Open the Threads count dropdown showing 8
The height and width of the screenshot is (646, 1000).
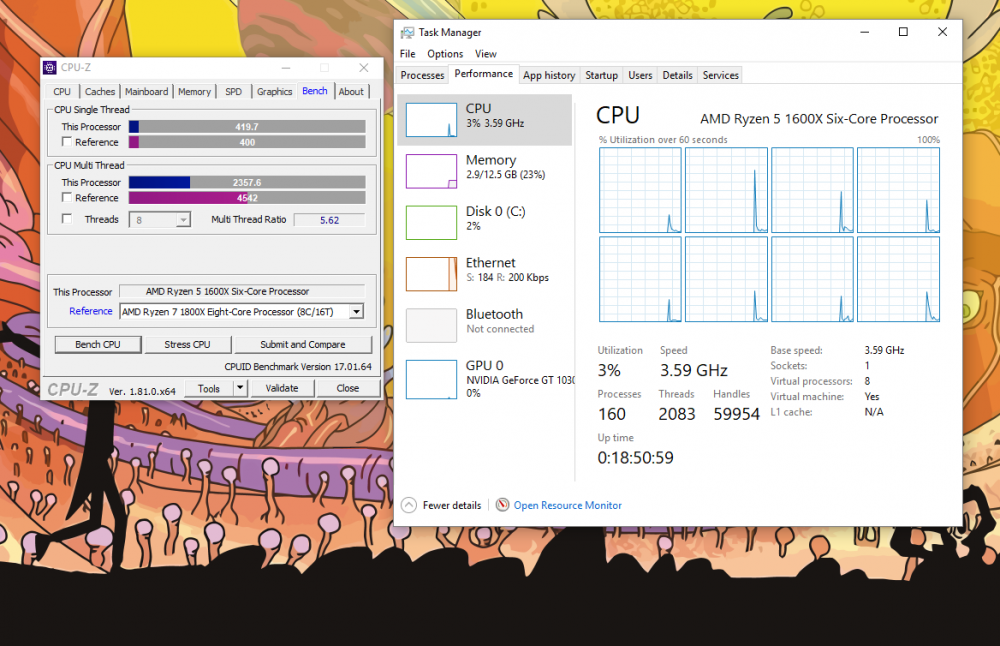159,220
